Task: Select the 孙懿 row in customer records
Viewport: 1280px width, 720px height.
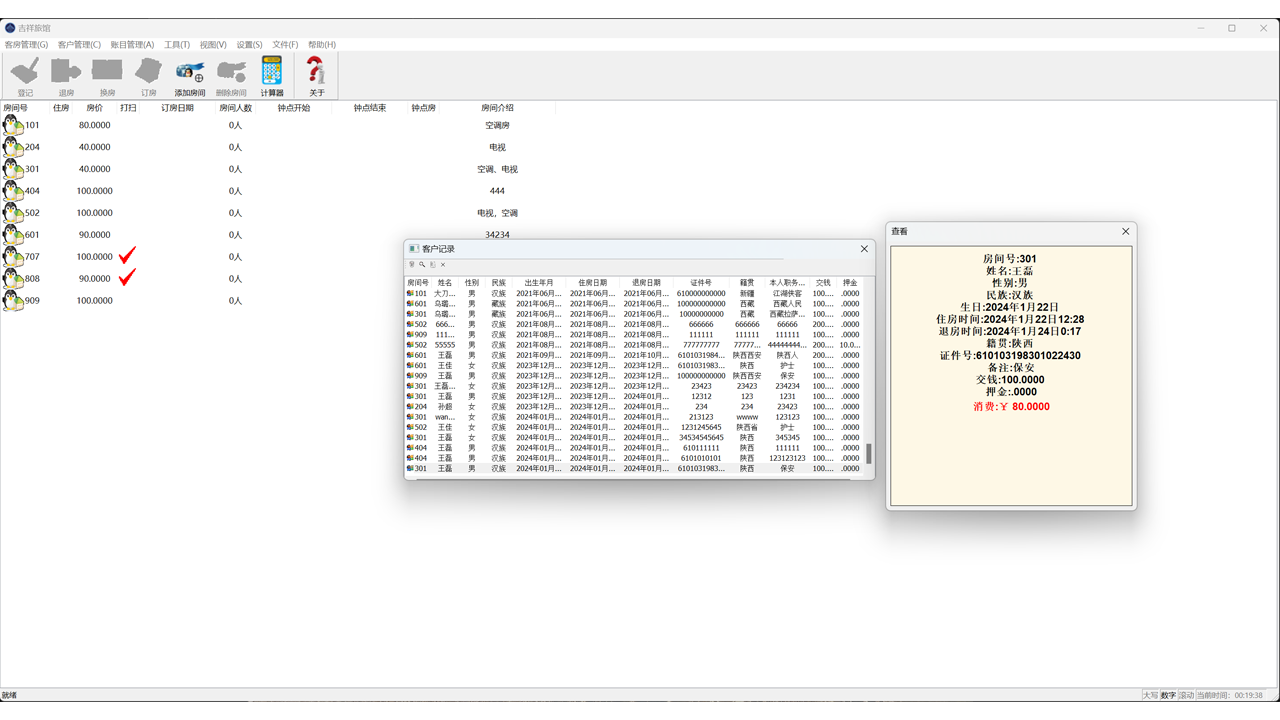Action: point(445,407)
